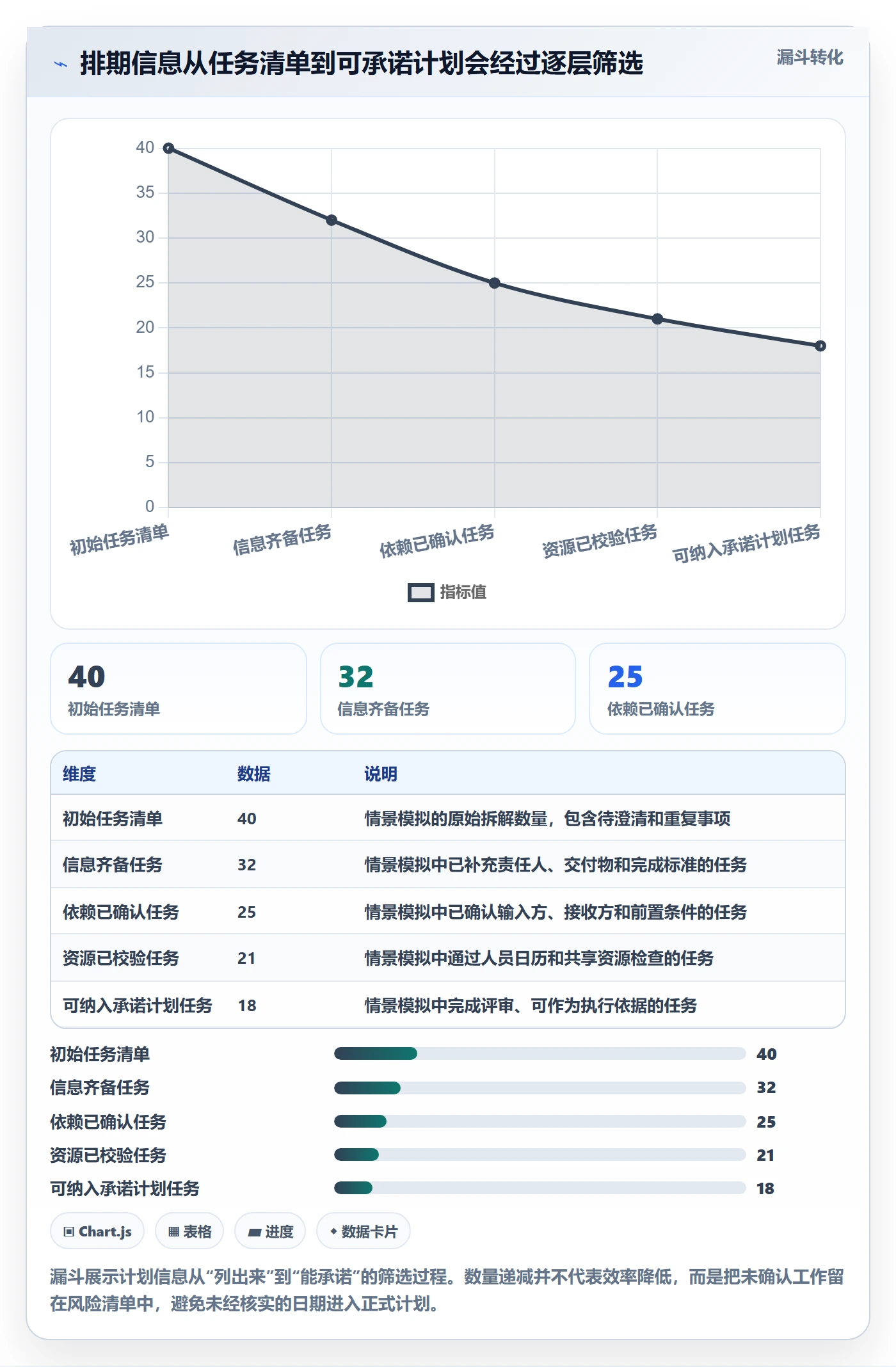The width and height of the screenshot is (896, 1367).
Task: Click progress value 18 at bar end
Action: [765, 1188]
